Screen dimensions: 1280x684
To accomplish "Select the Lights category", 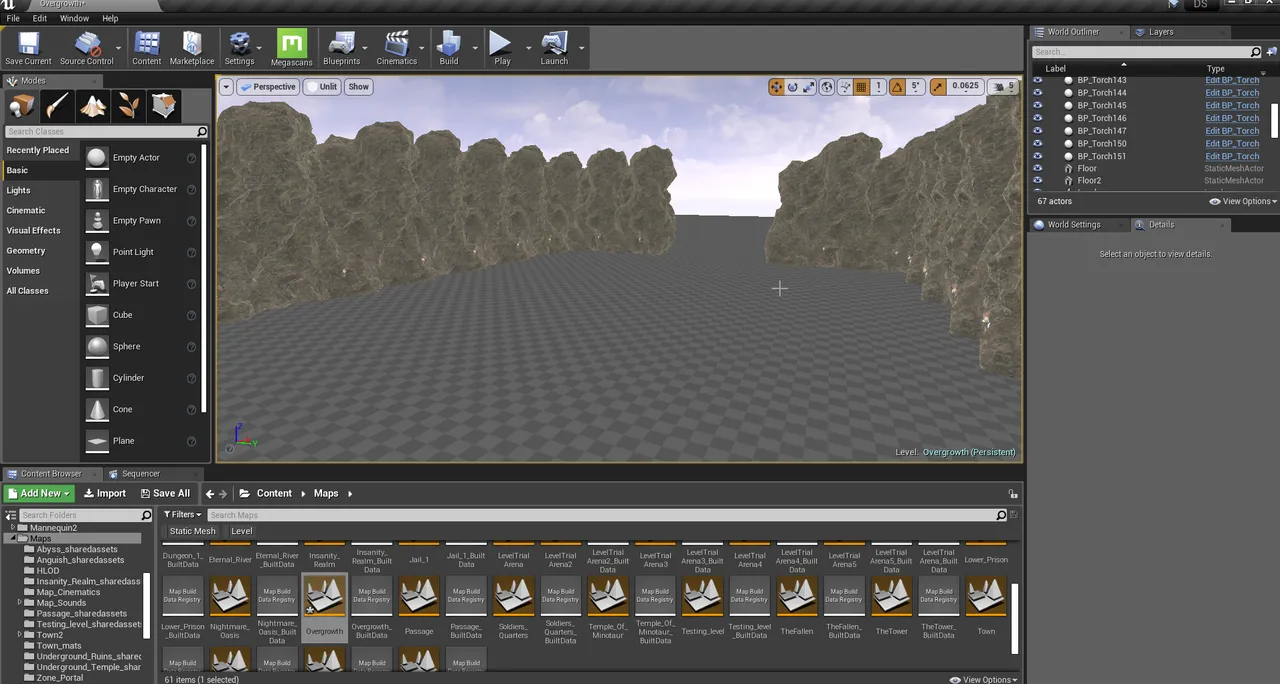I will tap(19, 190).
